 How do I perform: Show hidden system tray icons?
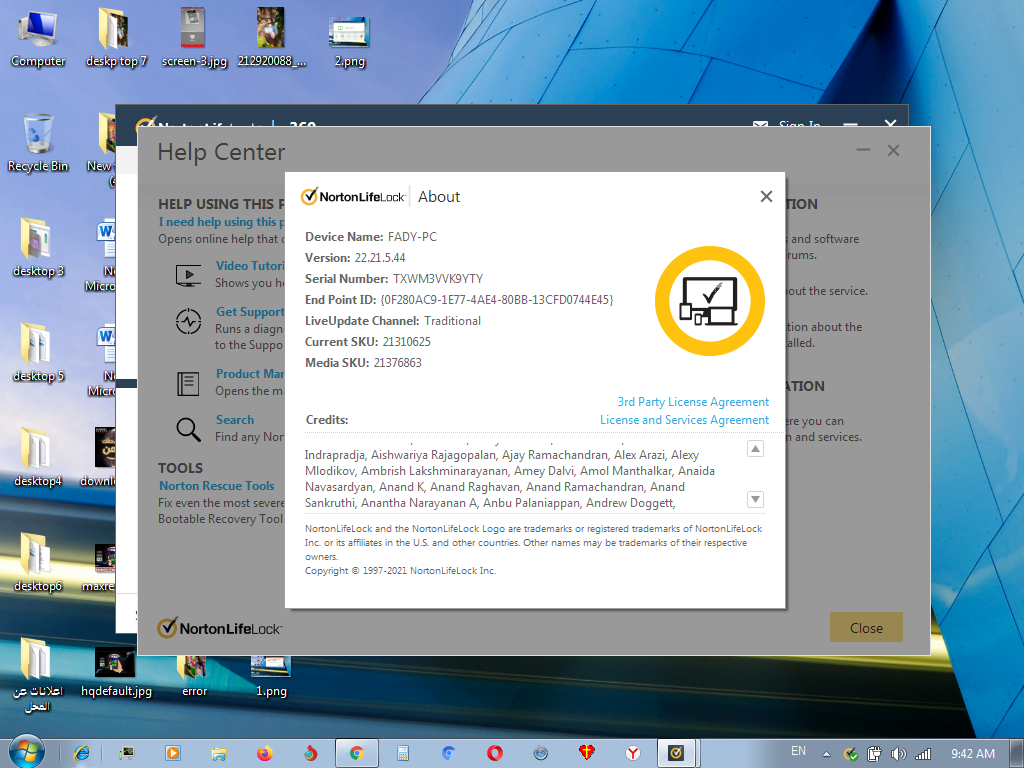(x=826, y=754)
